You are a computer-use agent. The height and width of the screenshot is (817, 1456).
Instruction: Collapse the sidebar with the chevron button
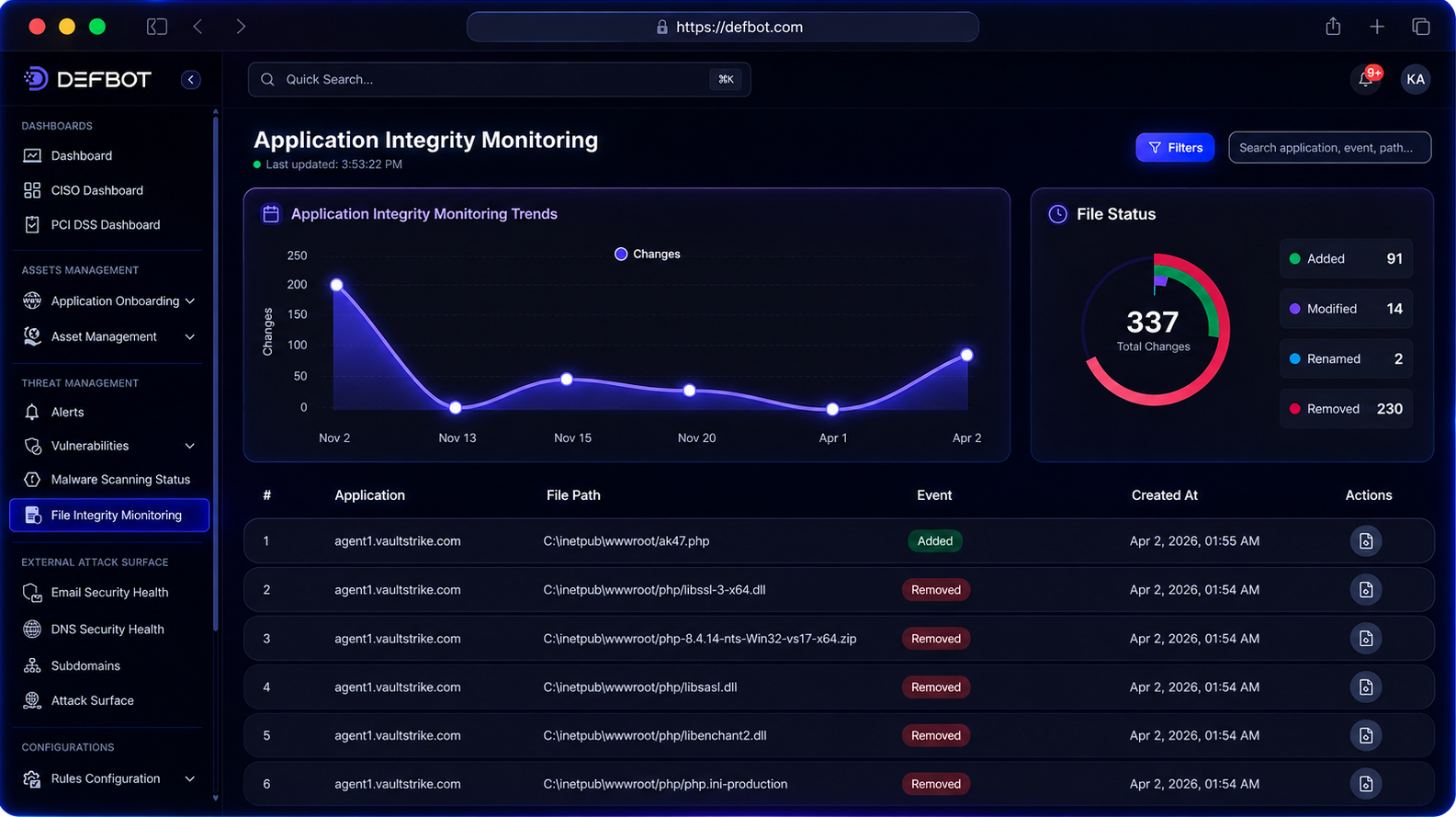[191, 79]
